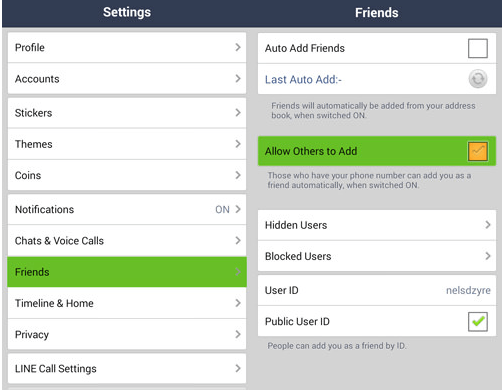503x390 pixels.
Task: Select the highlighted Allow Others to Add row
Action: click(x=377, y=151)
